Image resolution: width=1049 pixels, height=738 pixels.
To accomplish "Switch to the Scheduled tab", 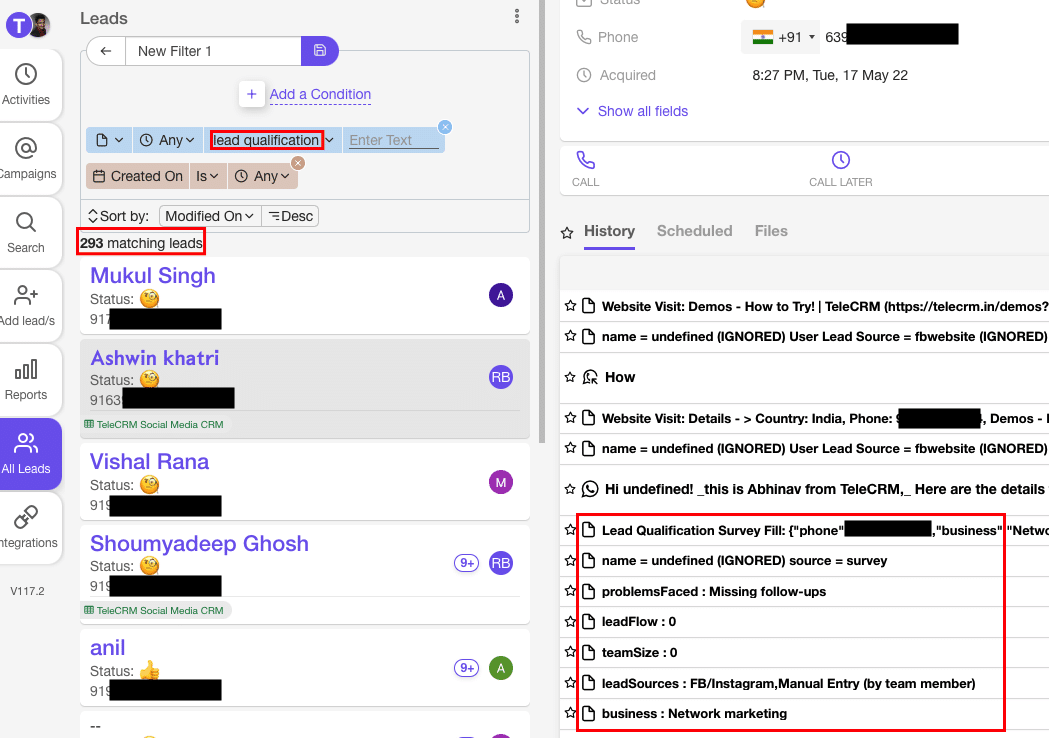I will point(694,231).
